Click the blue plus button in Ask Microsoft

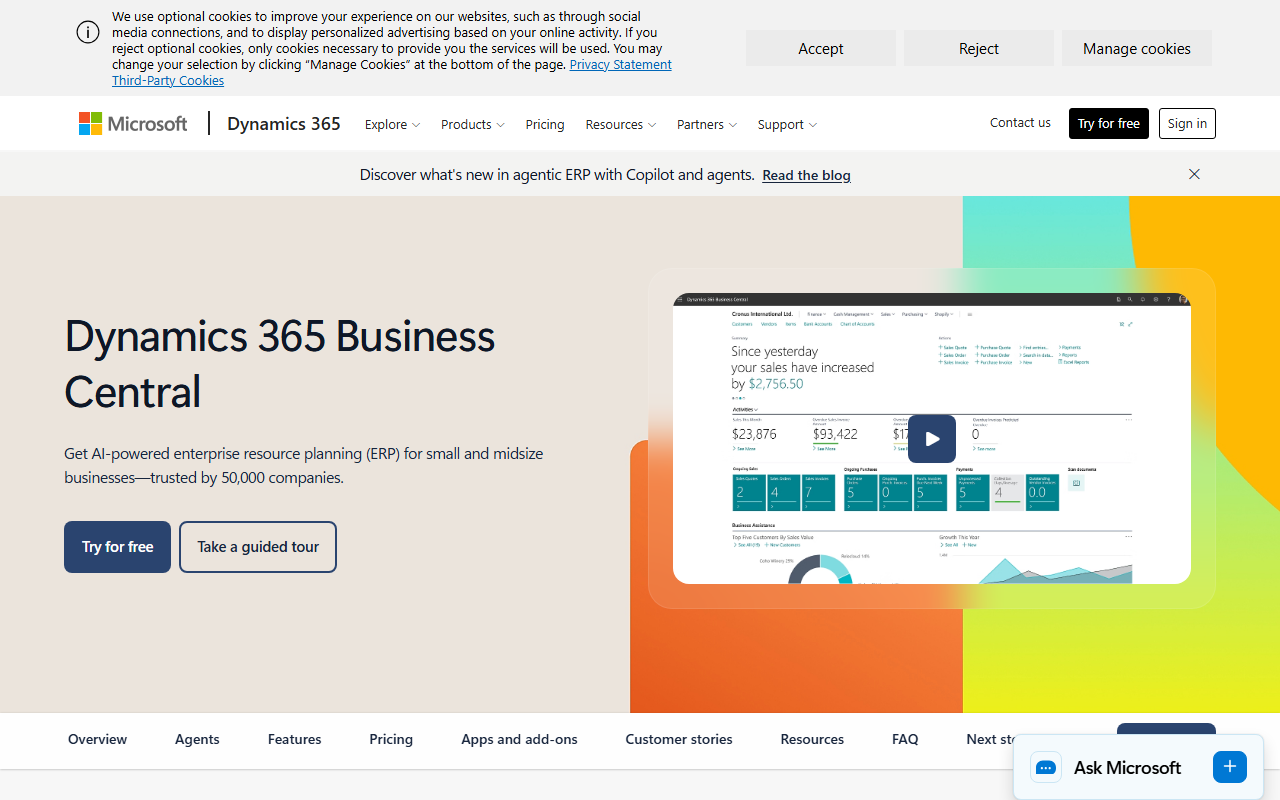[x=1230, y=767]
